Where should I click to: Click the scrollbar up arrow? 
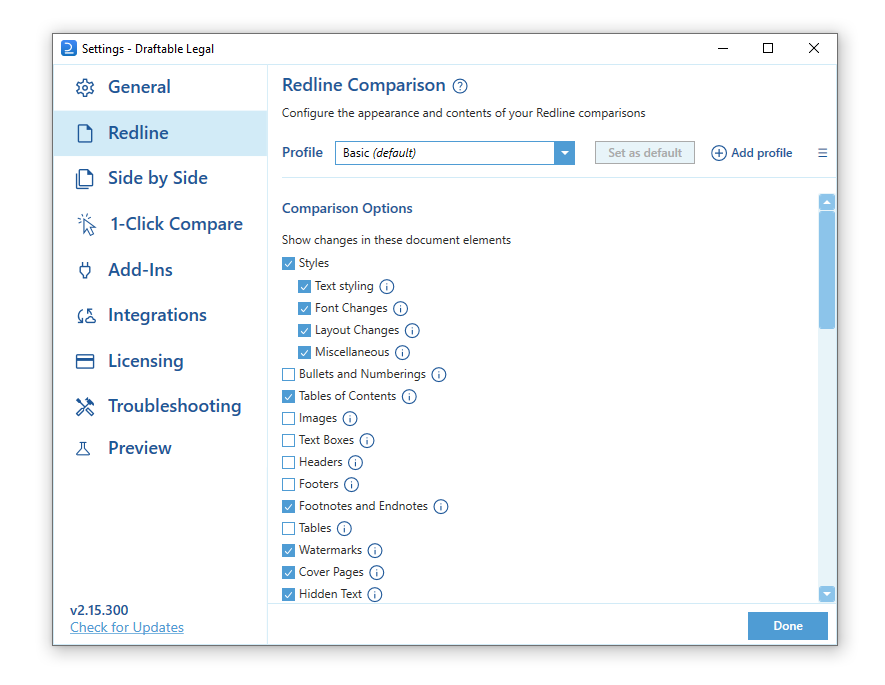pyautogui.click(x=827, y=202)
